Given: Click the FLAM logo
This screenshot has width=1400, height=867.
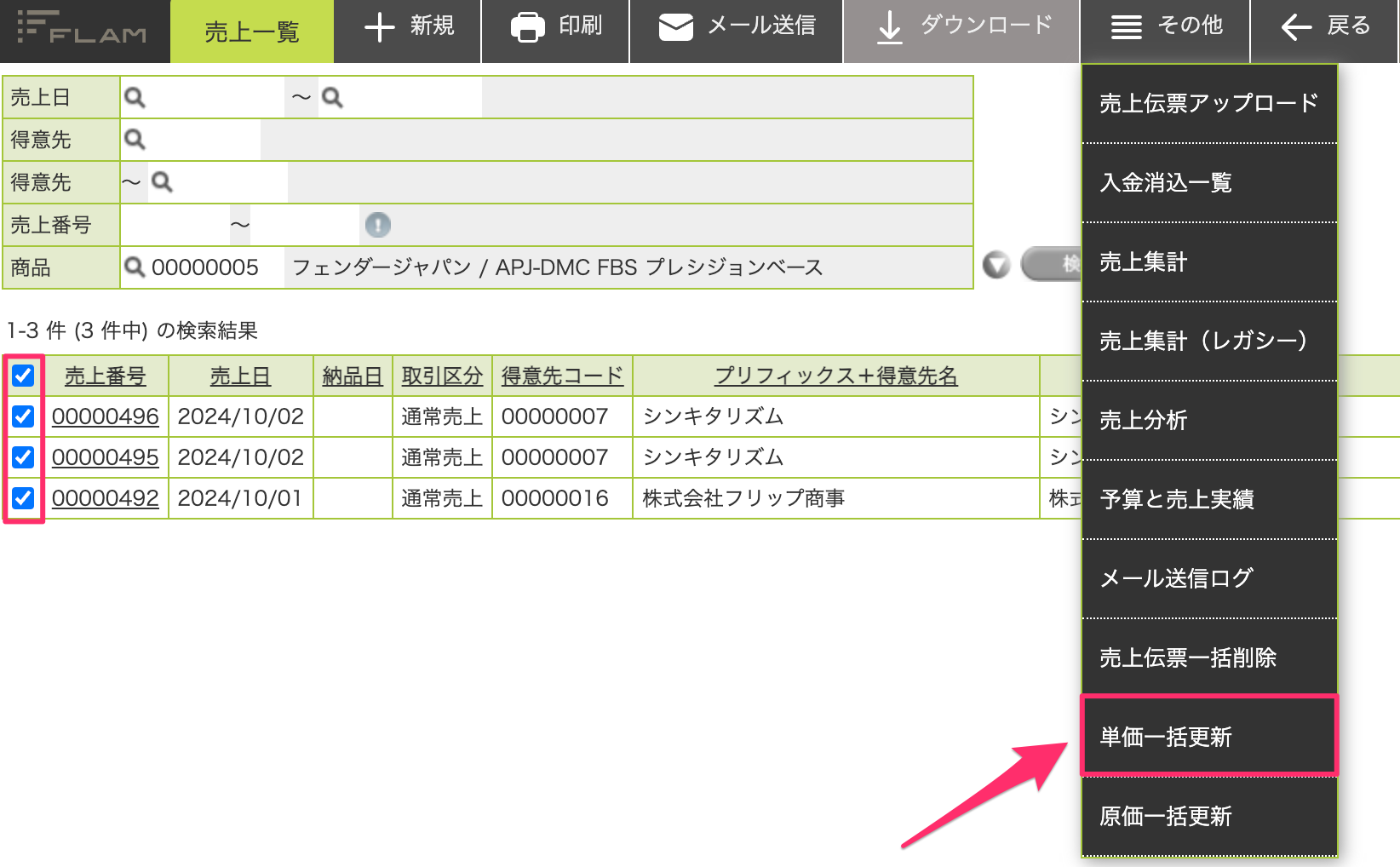Looking at the screenshot, I should tap(83, 28).
